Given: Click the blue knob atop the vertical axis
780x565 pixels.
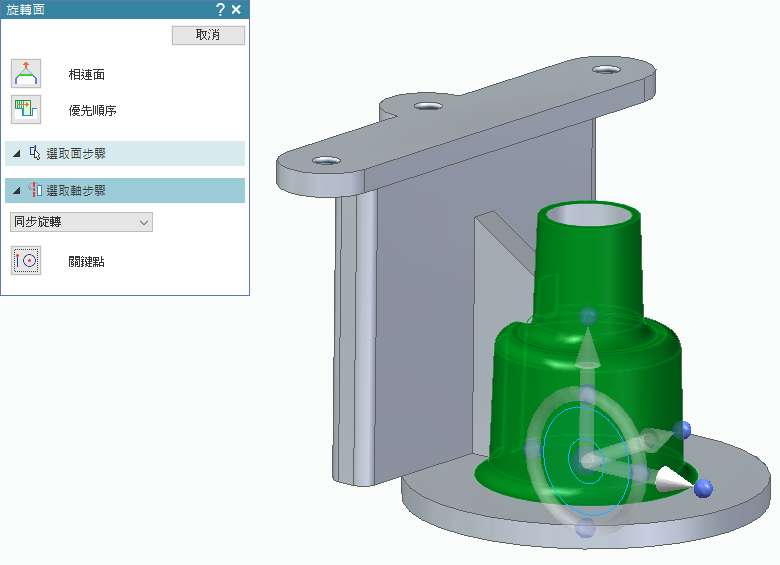Looking at the screenshot, I should [x=589, y=317].
